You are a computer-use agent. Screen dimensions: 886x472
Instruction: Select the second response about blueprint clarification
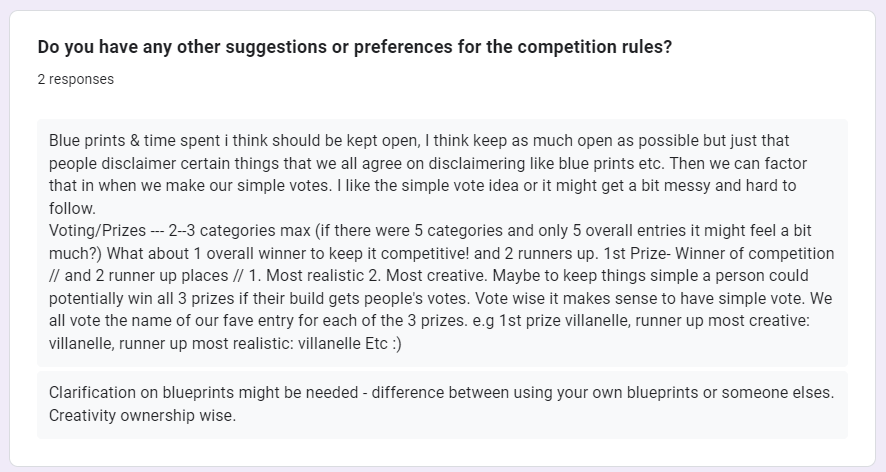click(x=442, y=405)
